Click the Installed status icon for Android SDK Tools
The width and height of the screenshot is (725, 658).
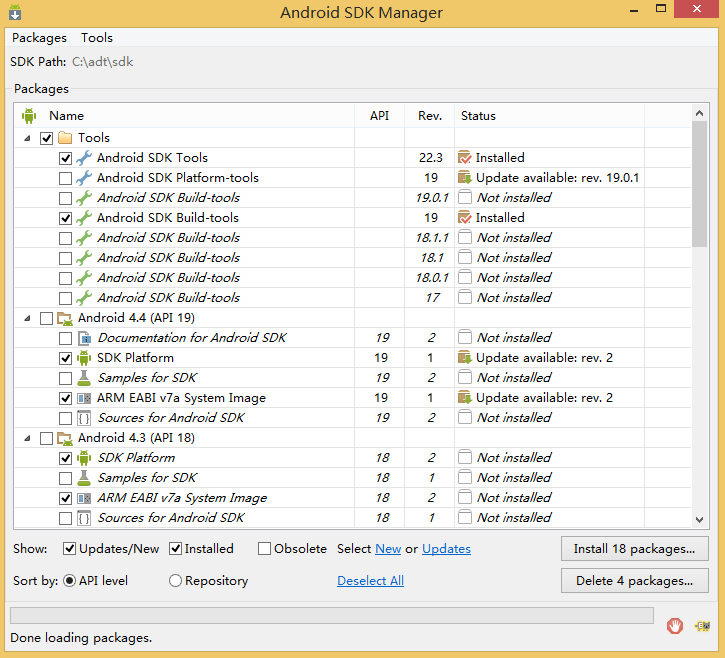(464, 158)
